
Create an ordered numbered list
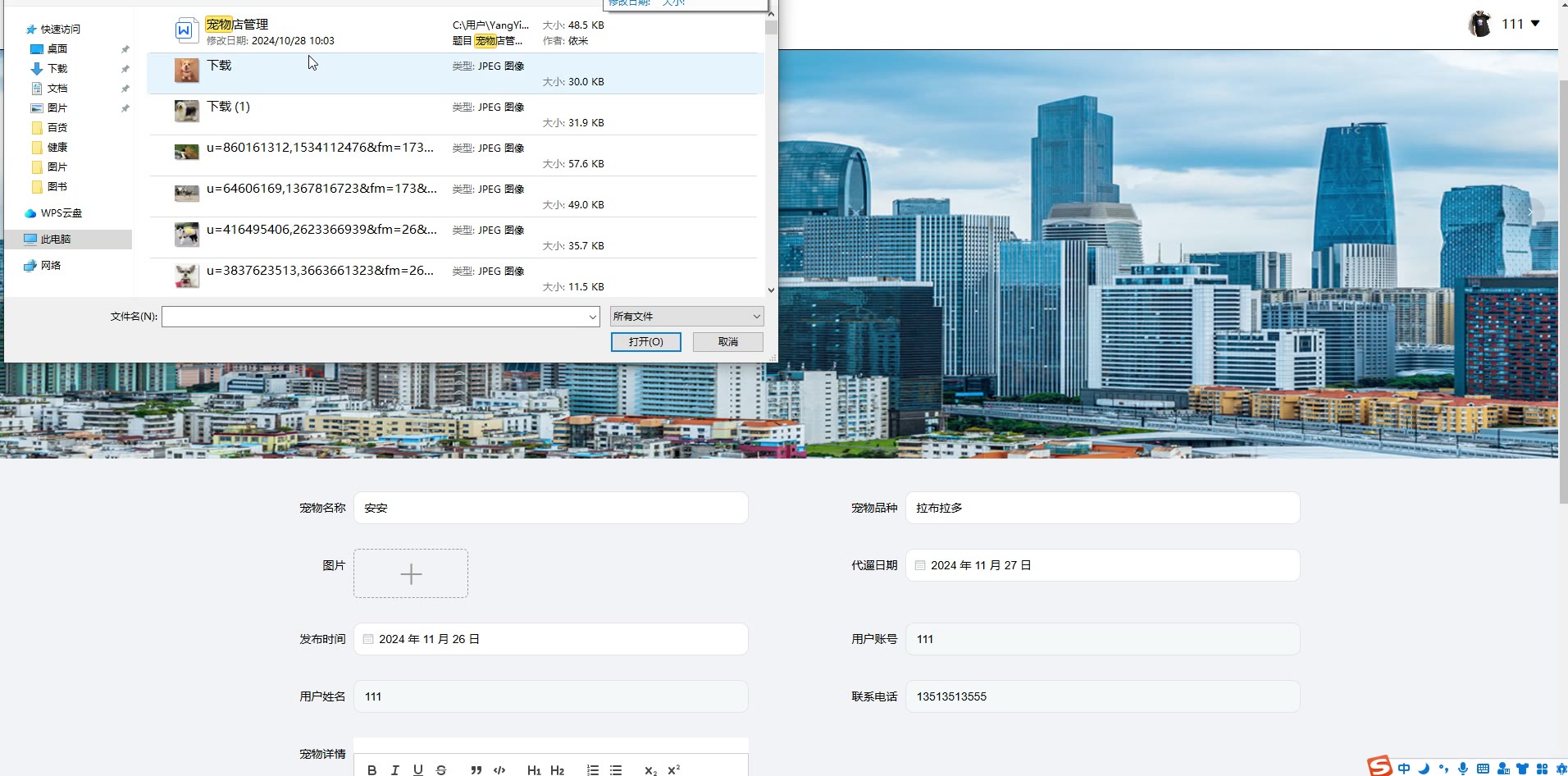pos(593,769)
